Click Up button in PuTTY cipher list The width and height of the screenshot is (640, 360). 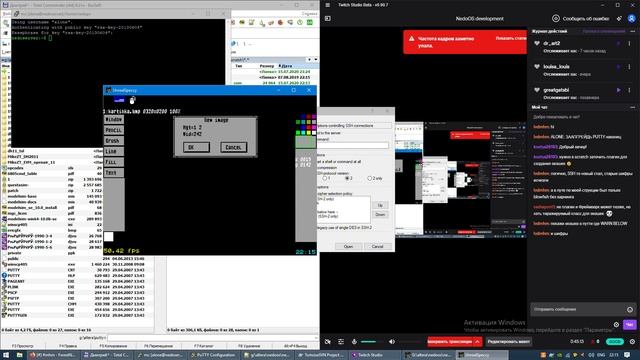[380, 205]
